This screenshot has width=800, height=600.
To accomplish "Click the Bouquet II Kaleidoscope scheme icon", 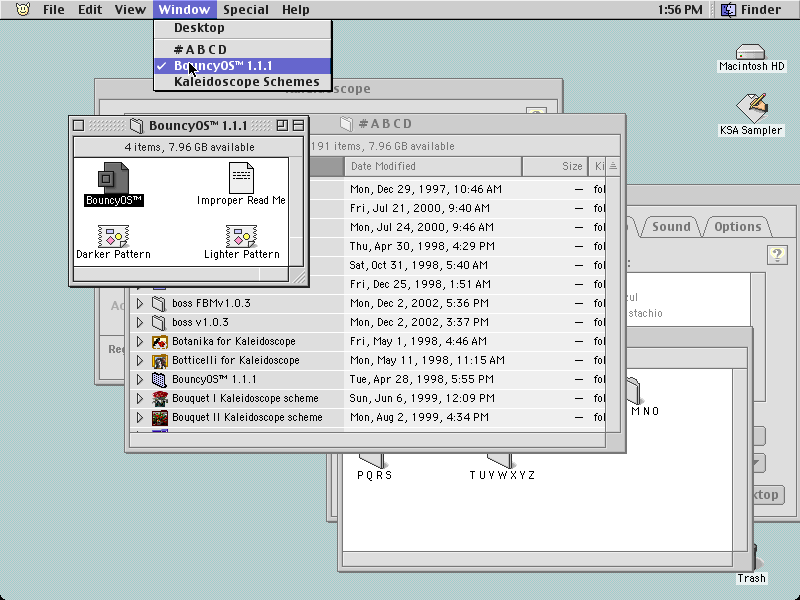I will pos(160,418).
